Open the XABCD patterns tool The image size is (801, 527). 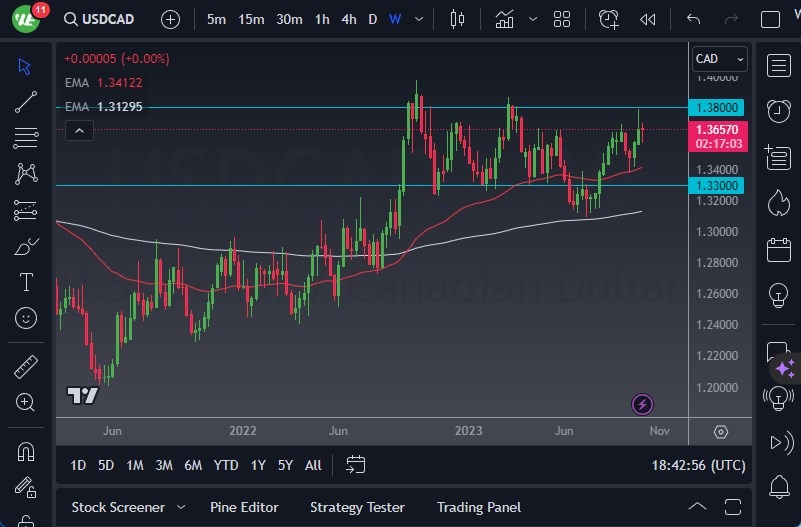pyautogui.click(x=26, y=174)
